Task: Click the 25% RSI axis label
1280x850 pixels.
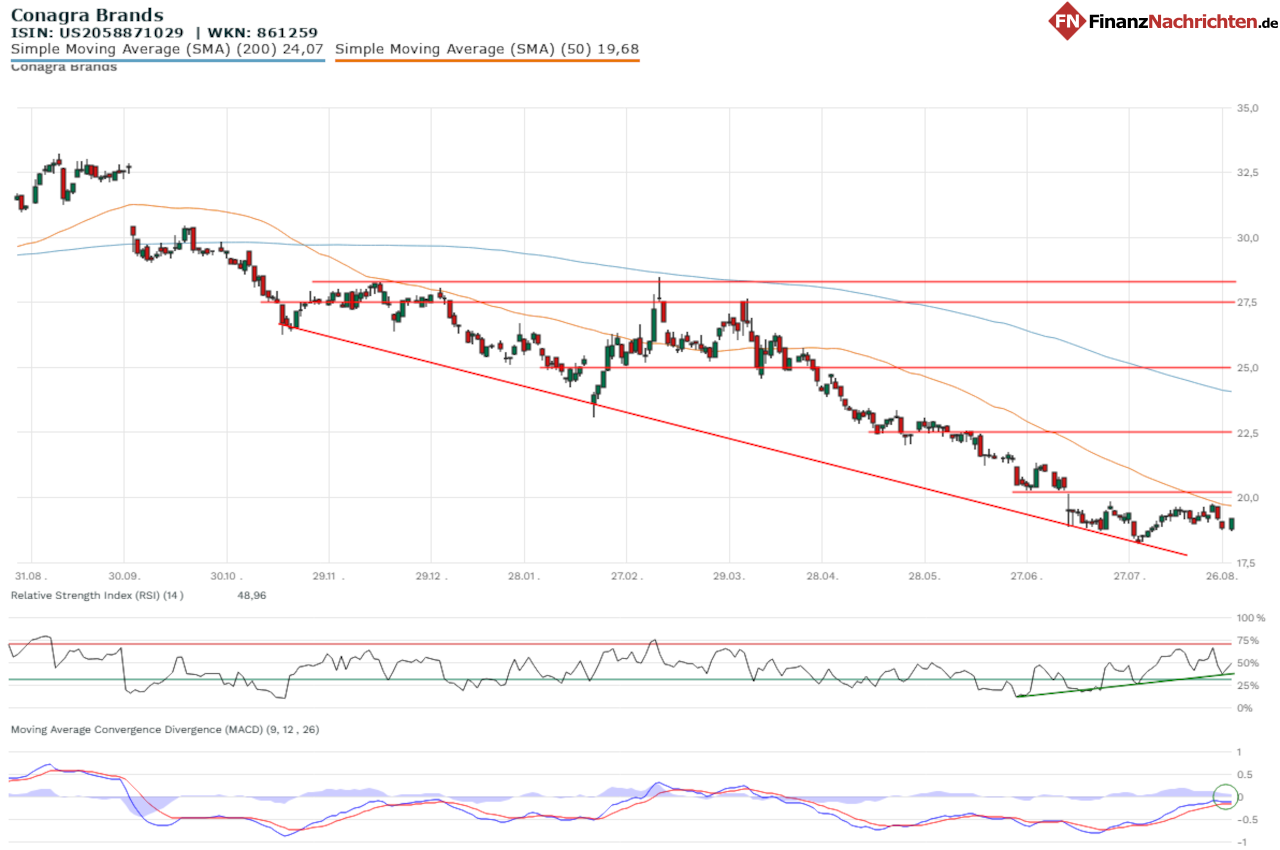Action: click(1248, 686)
